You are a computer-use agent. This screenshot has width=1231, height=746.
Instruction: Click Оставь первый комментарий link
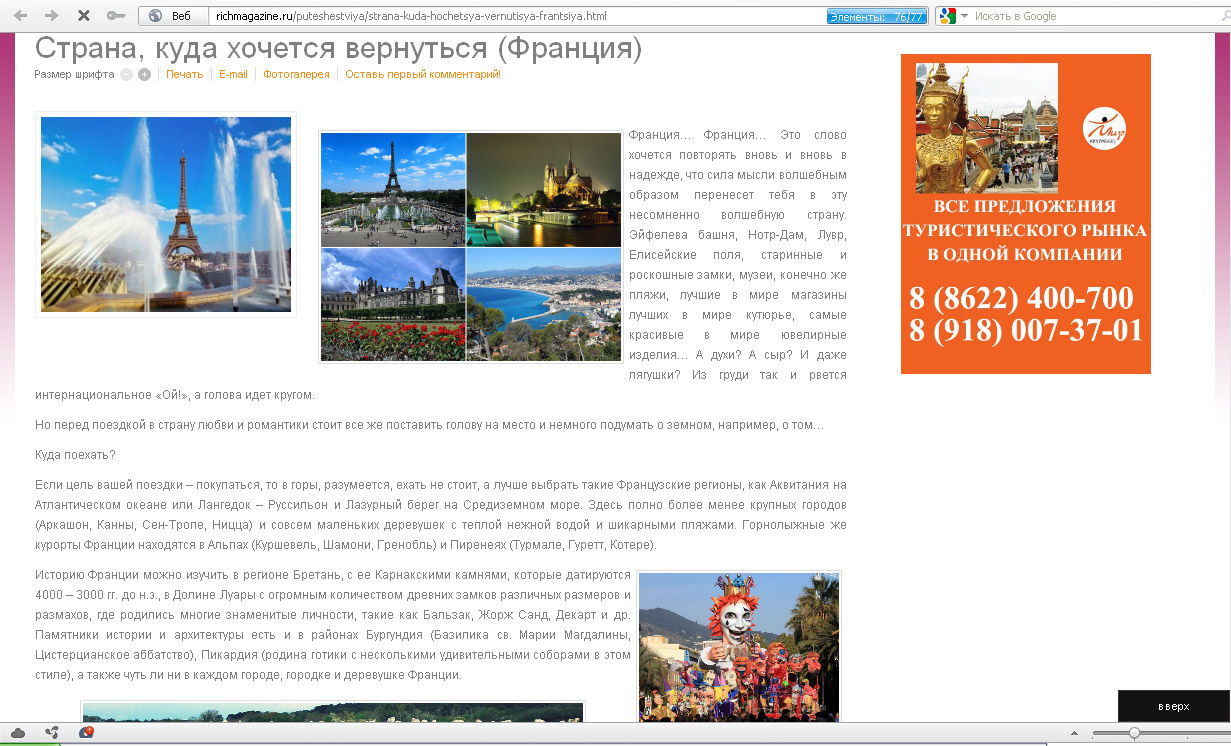pyautogui.click(x=423, y=74)
